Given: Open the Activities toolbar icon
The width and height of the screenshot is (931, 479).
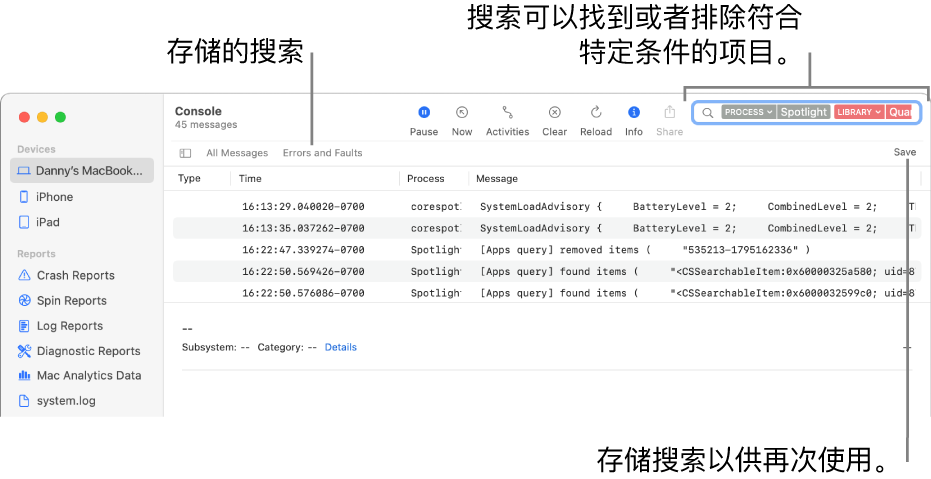Looking at the screenshot, I should pos(507,112).
